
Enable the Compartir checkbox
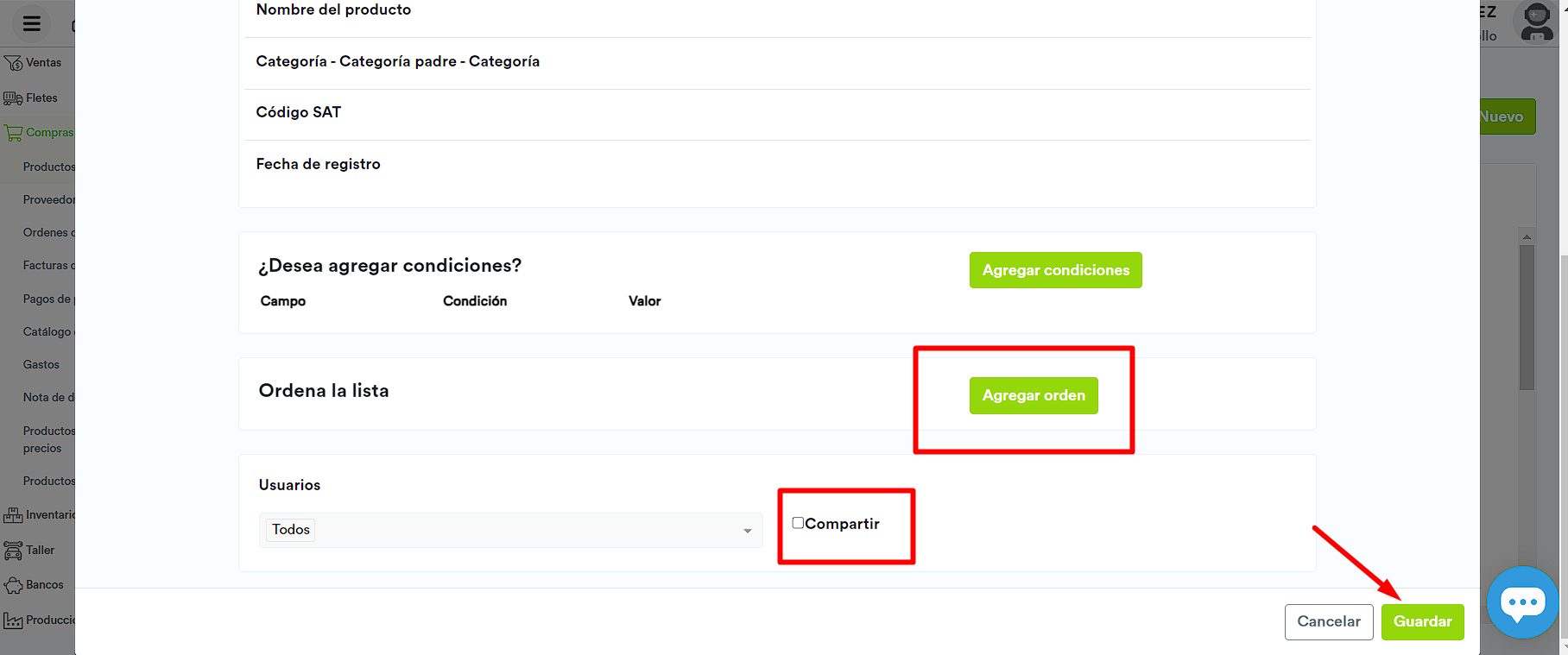tap(798, 523)
